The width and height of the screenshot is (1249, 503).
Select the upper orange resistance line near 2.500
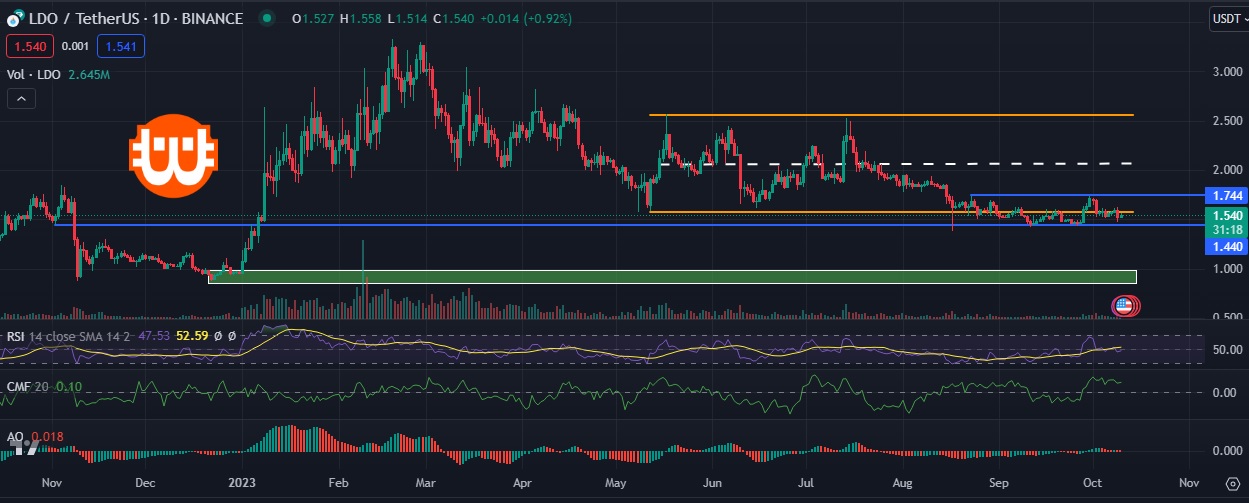point(890,115)
